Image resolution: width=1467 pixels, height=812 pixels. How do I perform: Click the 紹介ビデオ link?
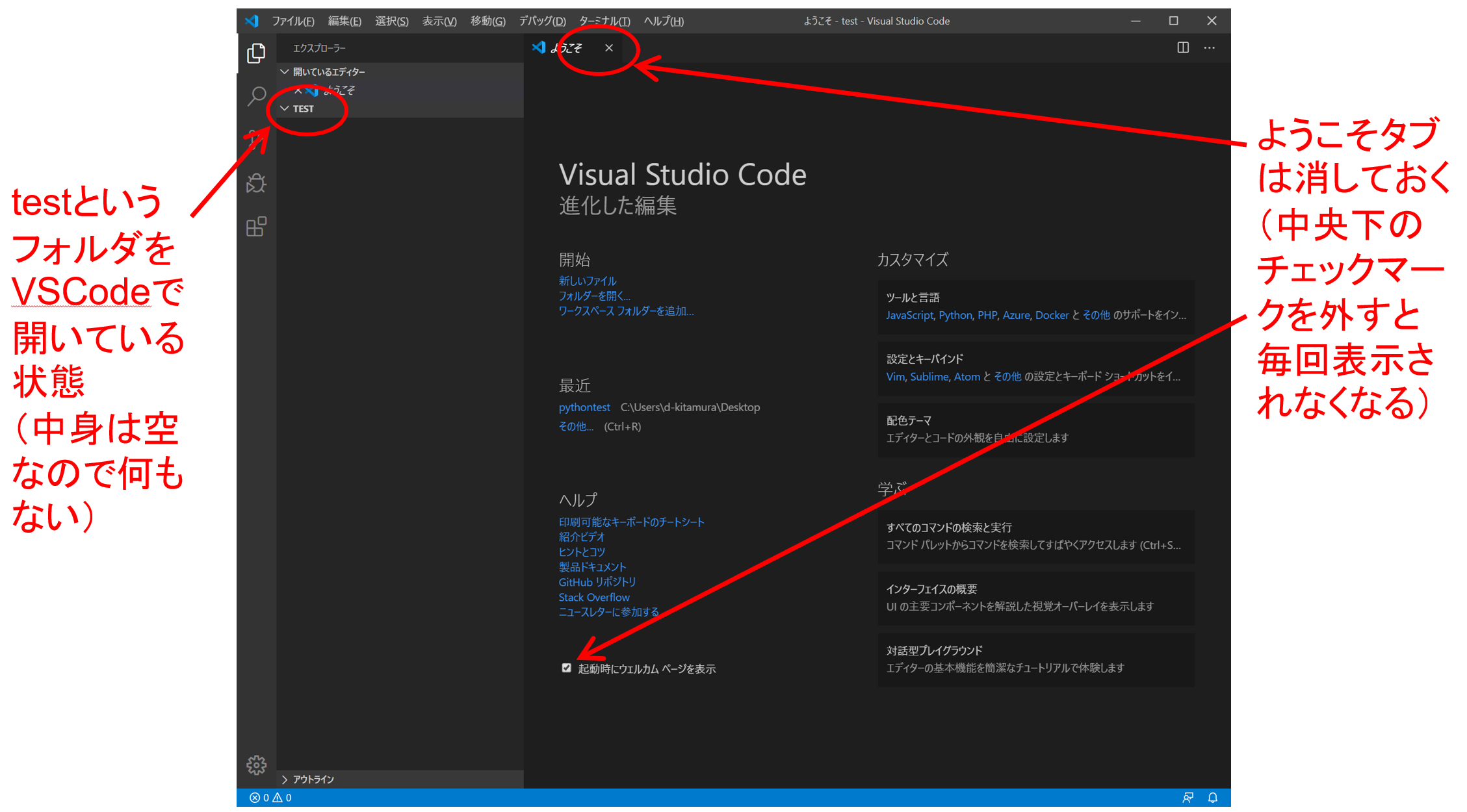(582, 537)
